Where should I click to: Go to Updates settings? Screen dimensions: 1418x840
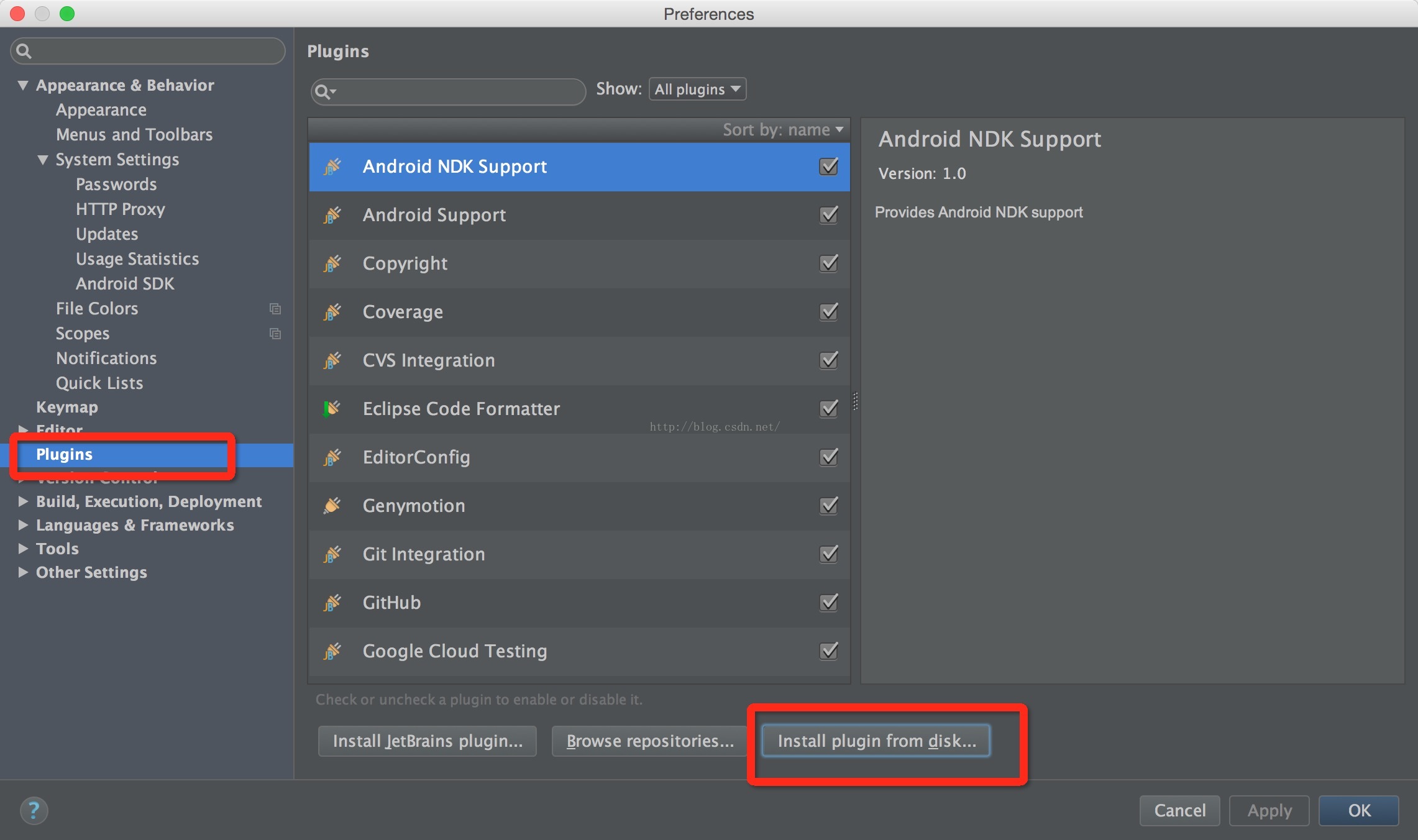[107, 234]
